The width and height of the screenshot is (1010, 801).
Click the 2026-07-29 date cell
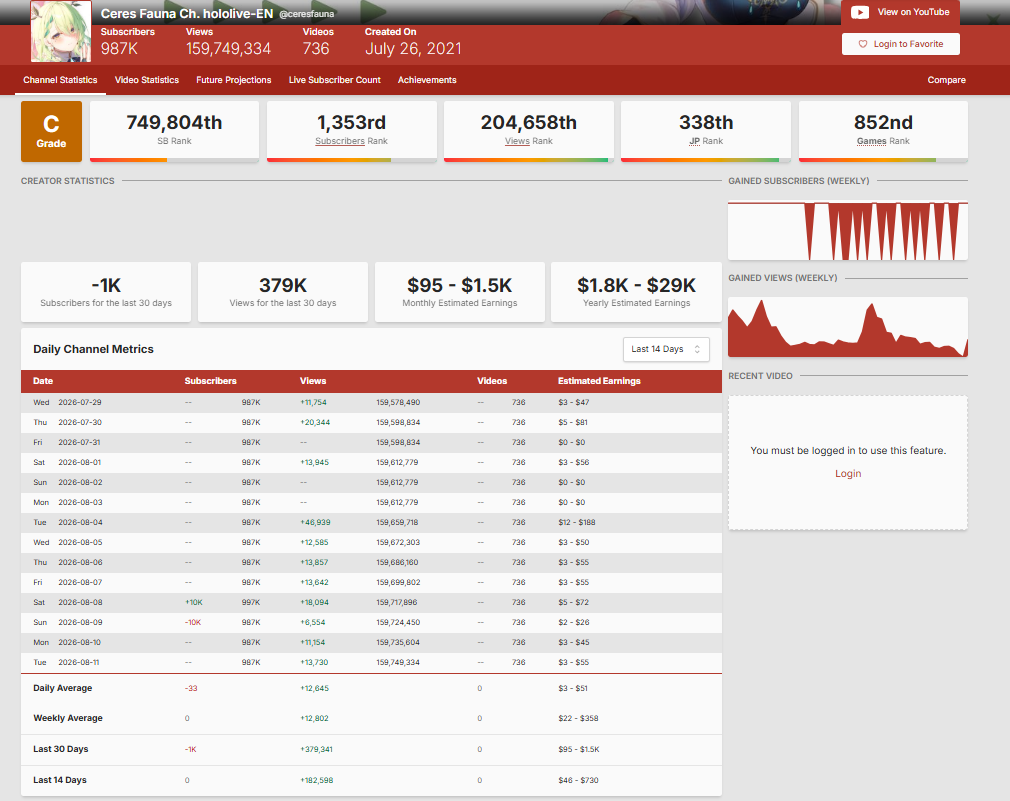pyautogui.click(x=80, y=402)
